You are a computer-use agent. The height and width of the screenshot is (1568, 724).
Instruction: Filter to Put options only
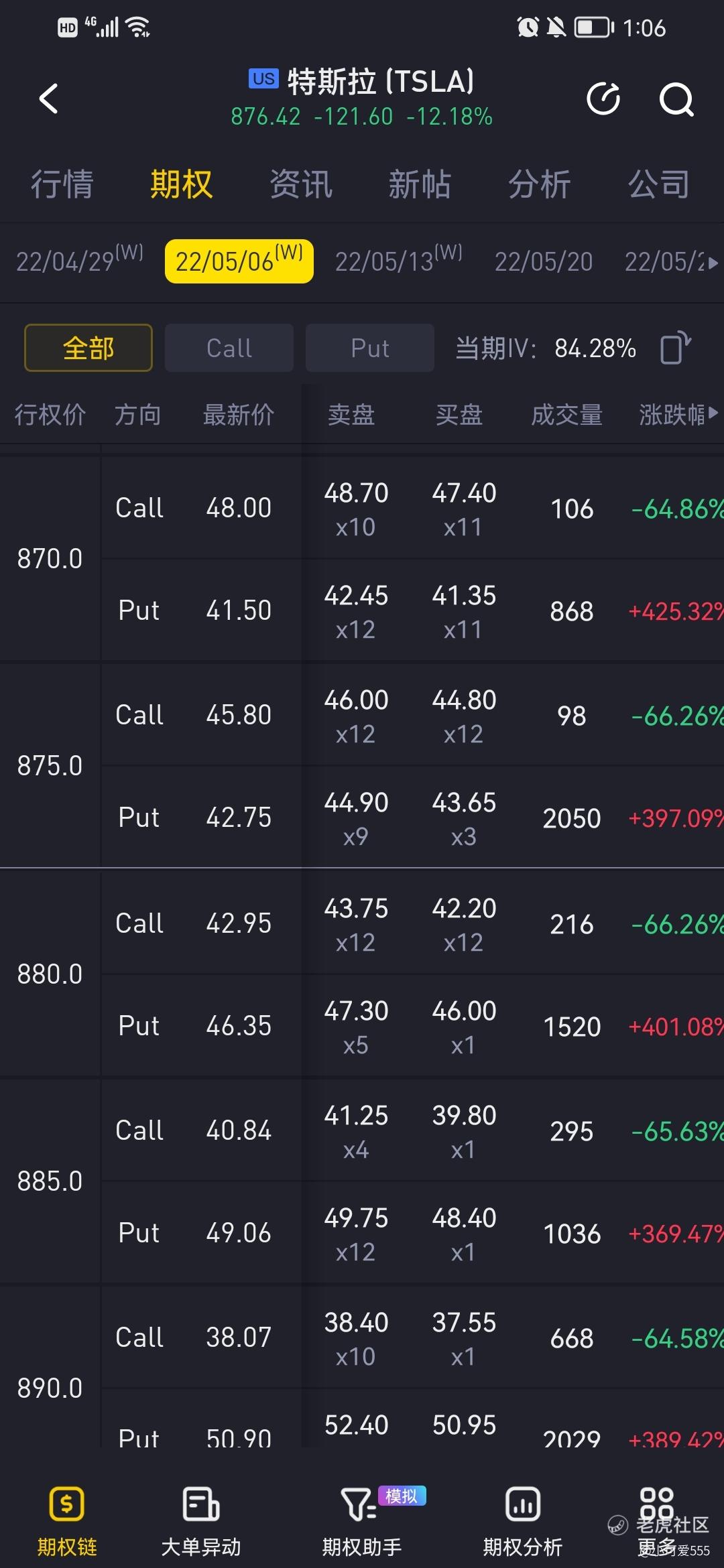[x=370, y=348]
